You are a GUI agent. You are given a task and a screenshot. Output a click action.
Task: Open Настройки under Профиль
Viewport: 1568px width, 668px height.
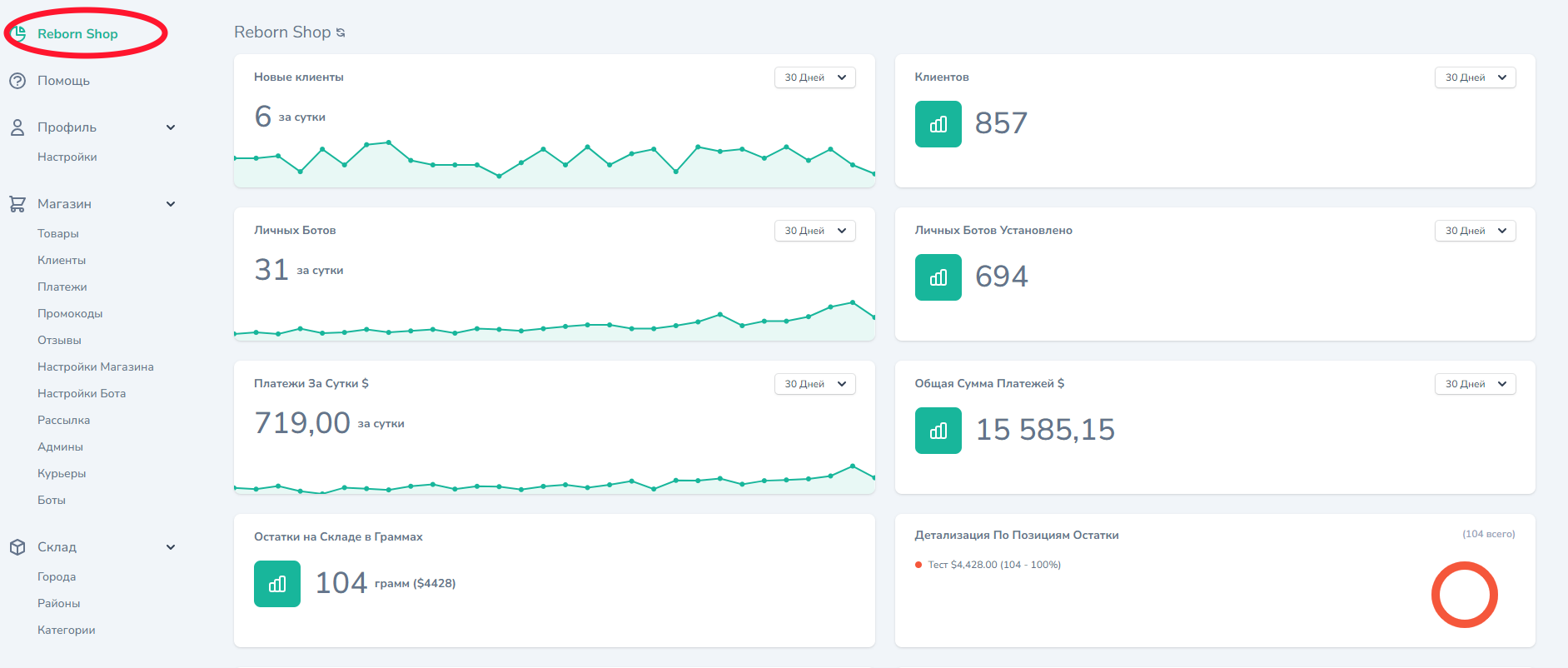(67, 157)
